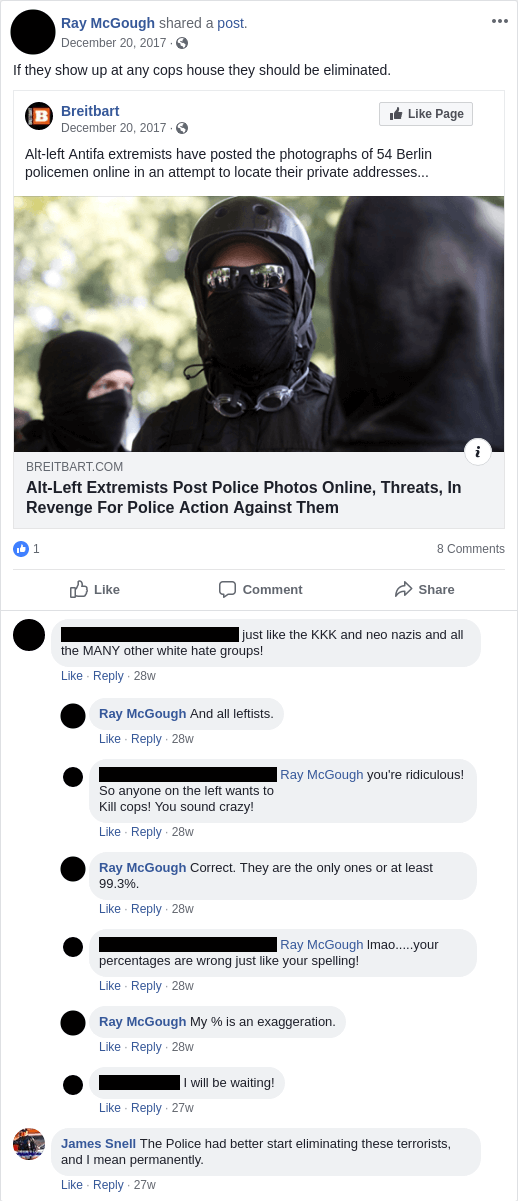This screenshot has height=1201, width=518.
Task: Click the Breitbart page name link
Action: [91, 111]
